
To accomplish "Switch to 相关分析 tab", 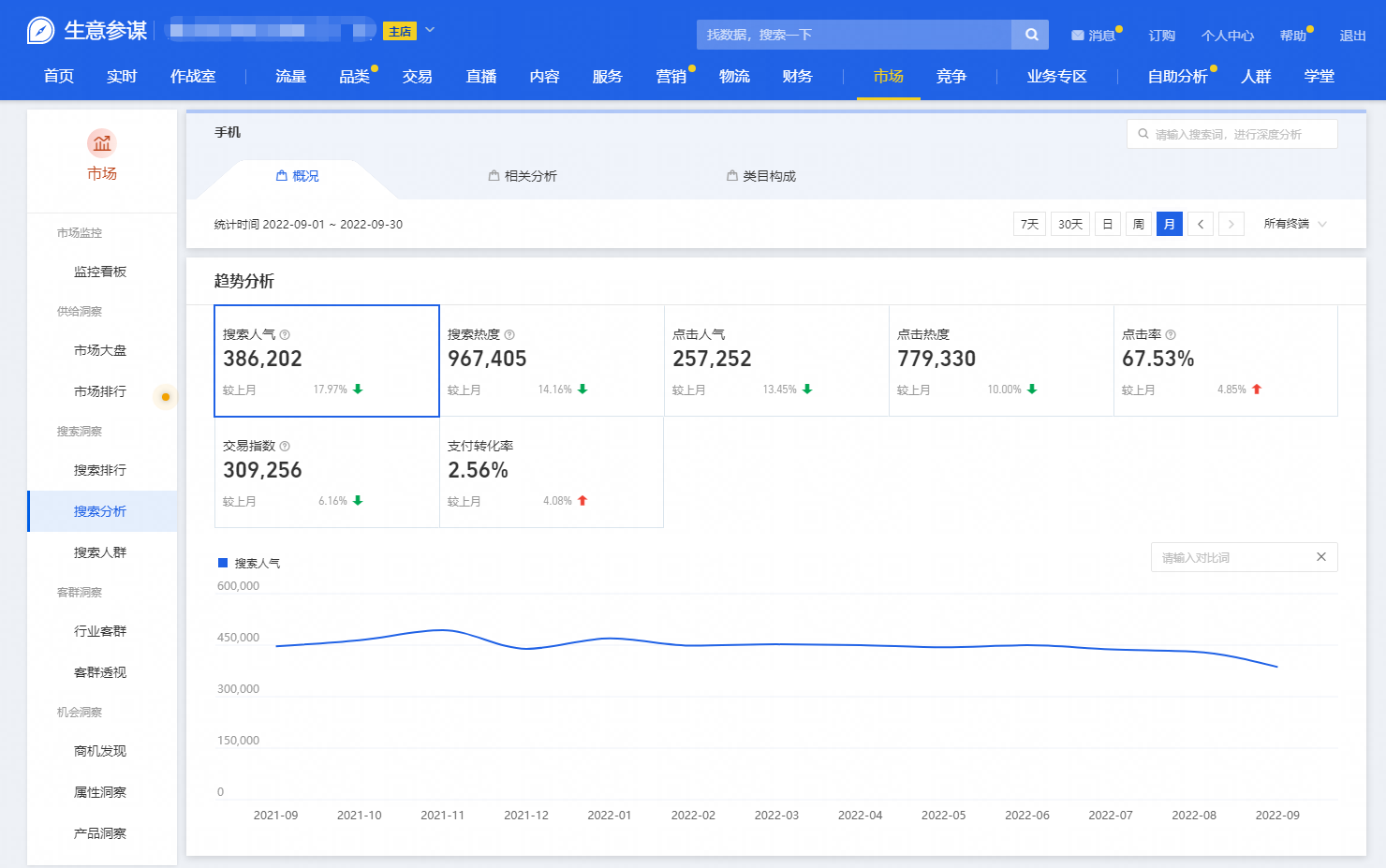I will tap(523, 176).
